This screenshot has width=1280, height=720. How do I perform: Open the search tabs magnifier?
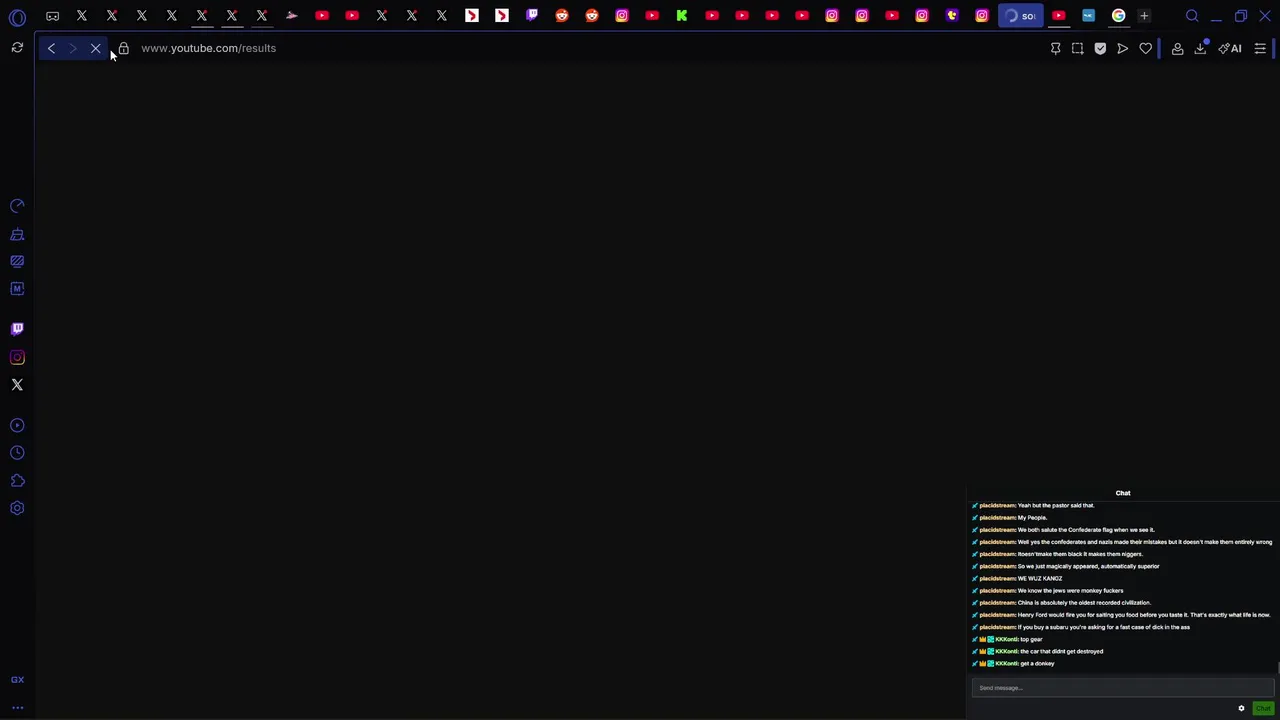pyautogui.click(x=1192, y=15)
